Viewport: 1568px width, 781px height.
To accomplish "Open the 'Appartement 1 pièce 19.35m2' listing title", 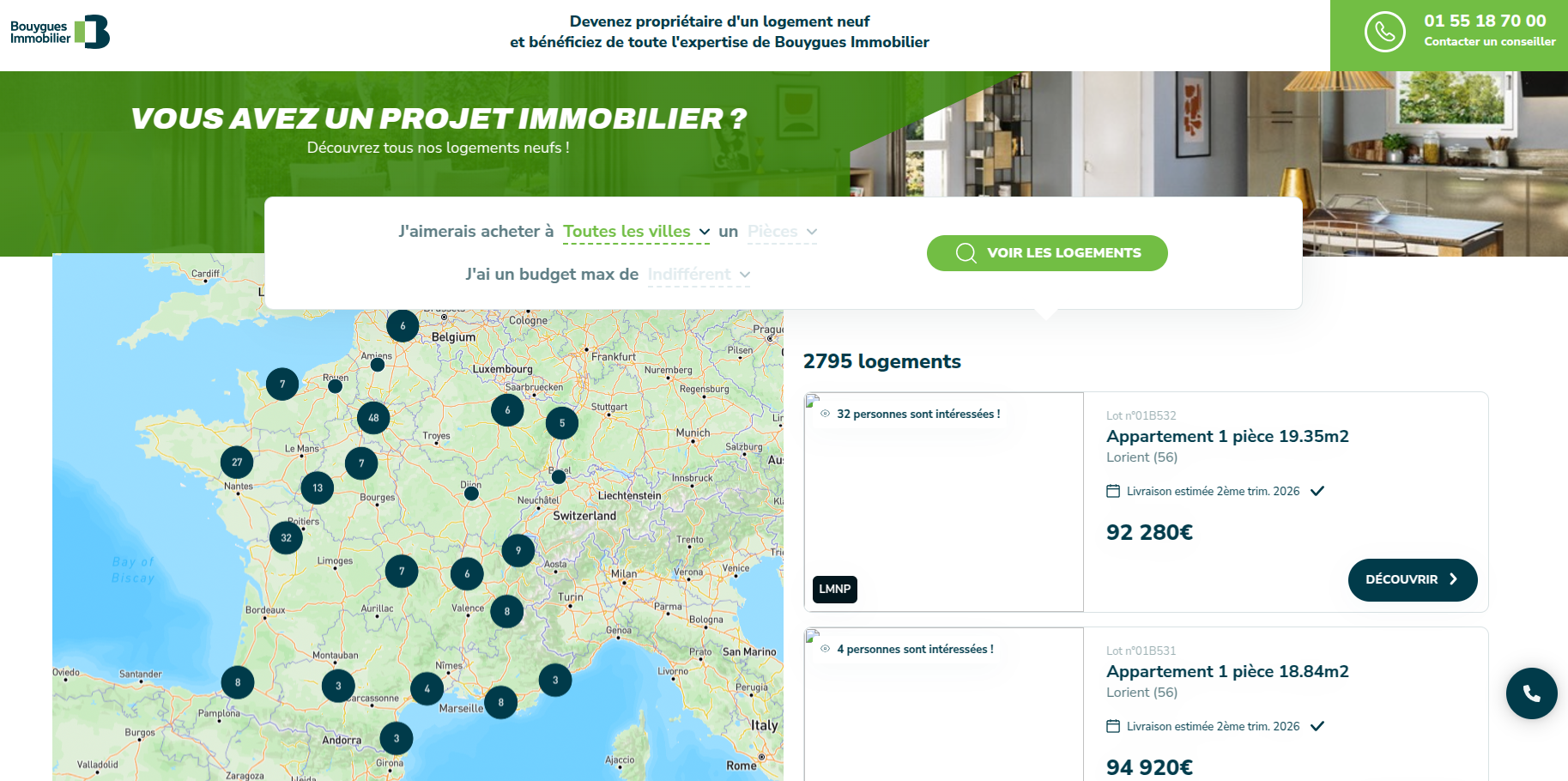I will [x=1227, y=436].
